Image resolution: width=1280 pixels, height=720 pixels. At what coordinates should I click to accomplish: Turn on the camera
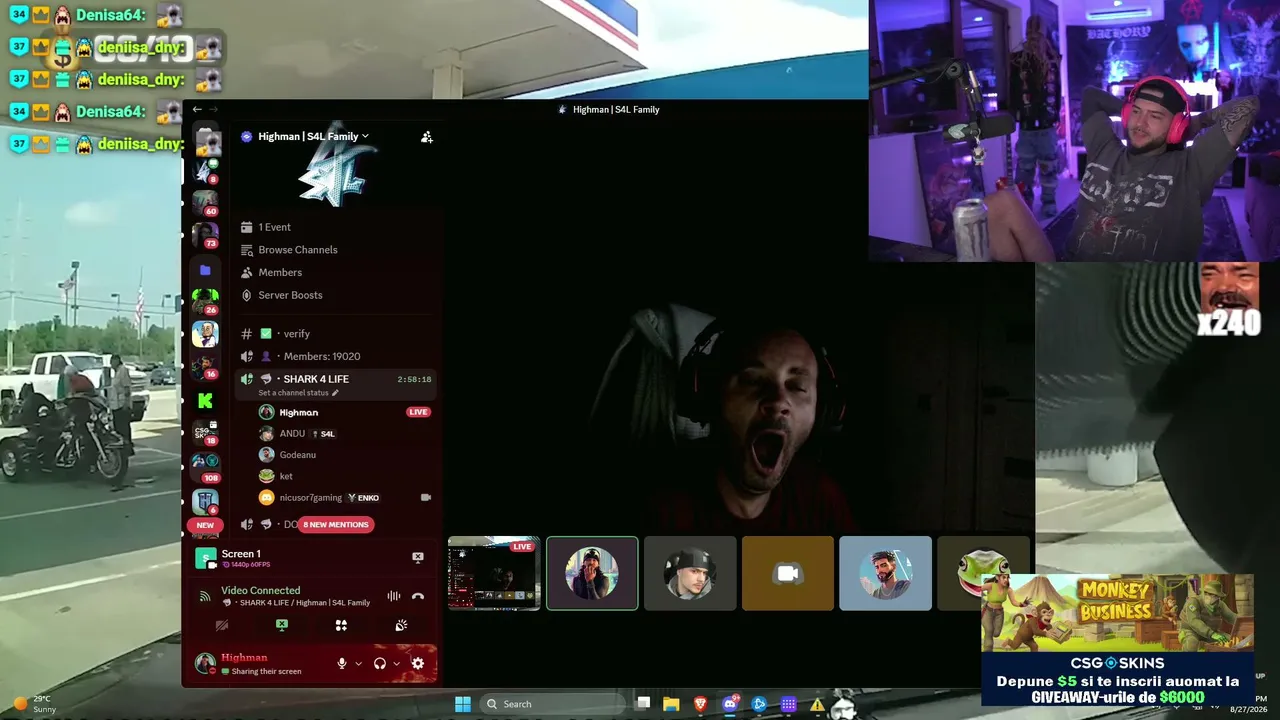(222, 625)
